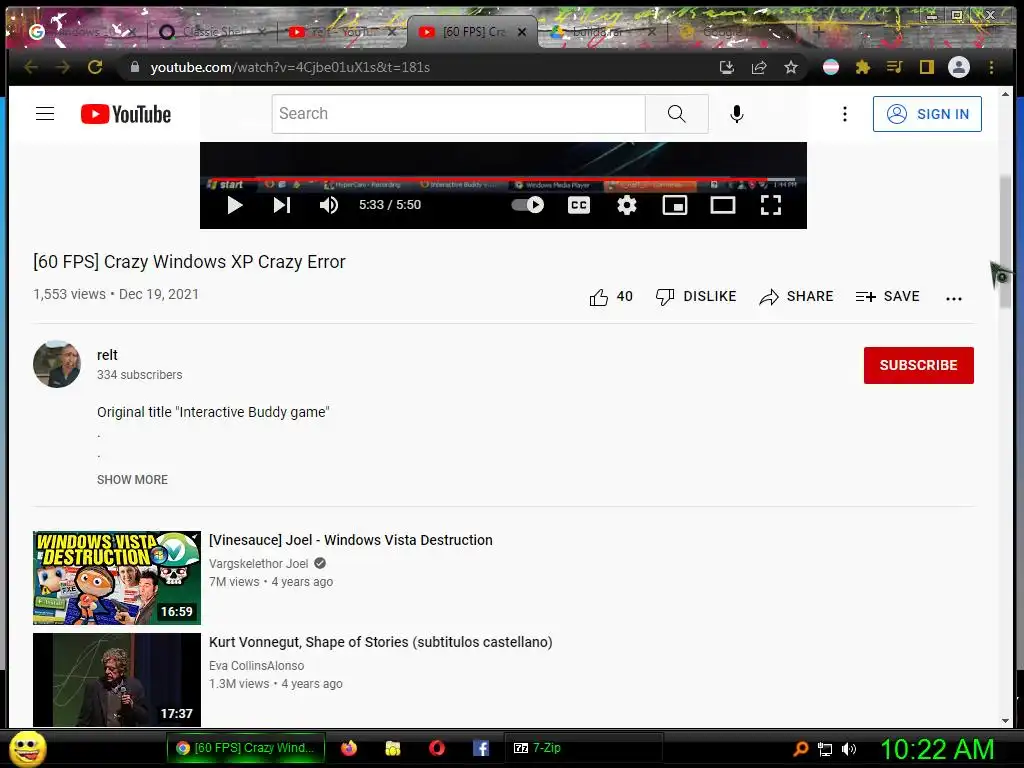
Task: Open the YouTube hamburger guide menu
Action: coord(45,114)
